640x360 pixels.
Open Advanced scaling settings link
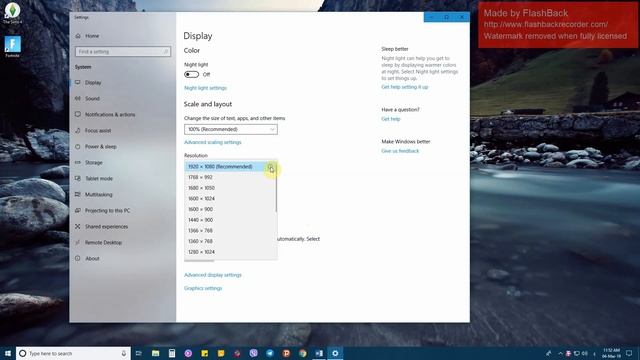(x=213, y=142)
